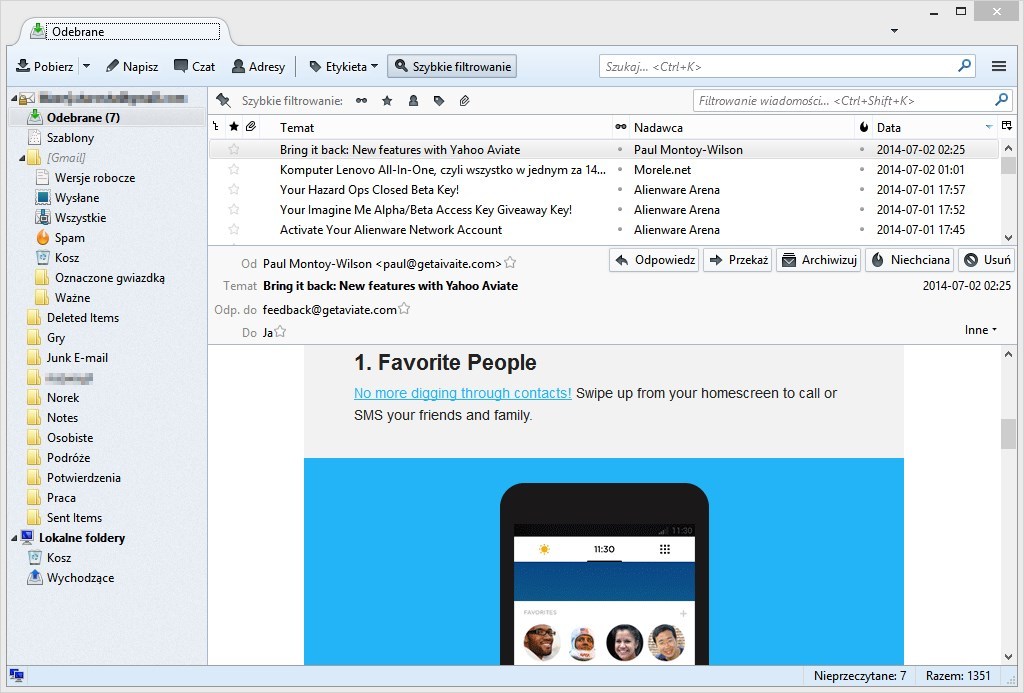Select the Alienware Network Account message
The width and height of the screenshot is (1024, 693).
(x=603, y=230)
